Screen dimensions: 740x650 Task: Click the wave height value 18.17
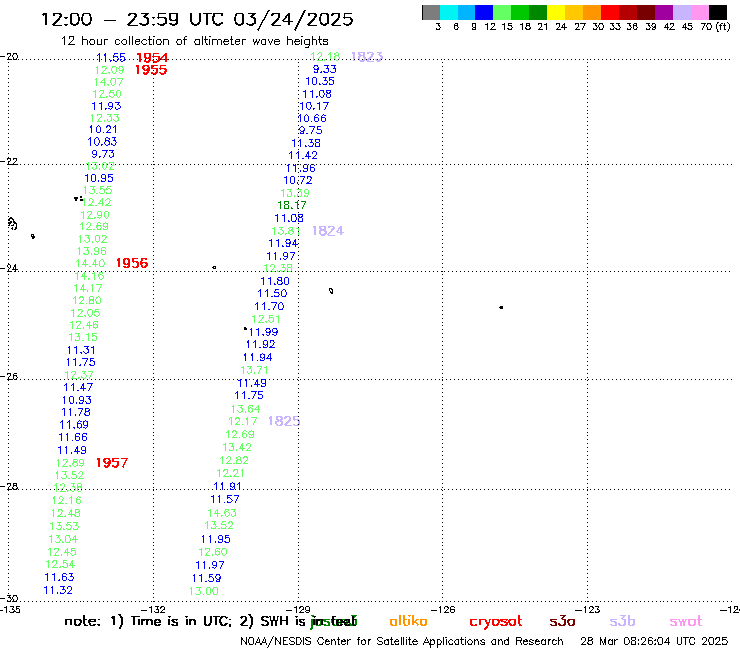292,205
